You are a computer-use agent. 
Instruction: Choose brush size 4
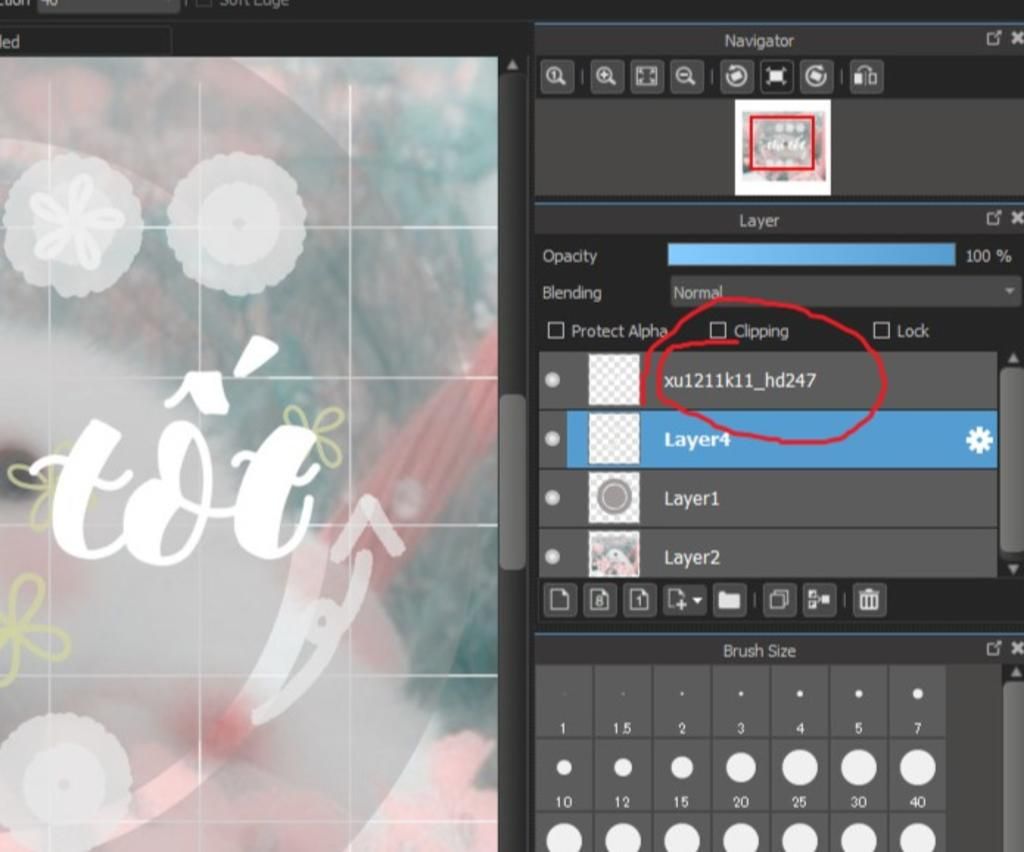coord(799,702)
